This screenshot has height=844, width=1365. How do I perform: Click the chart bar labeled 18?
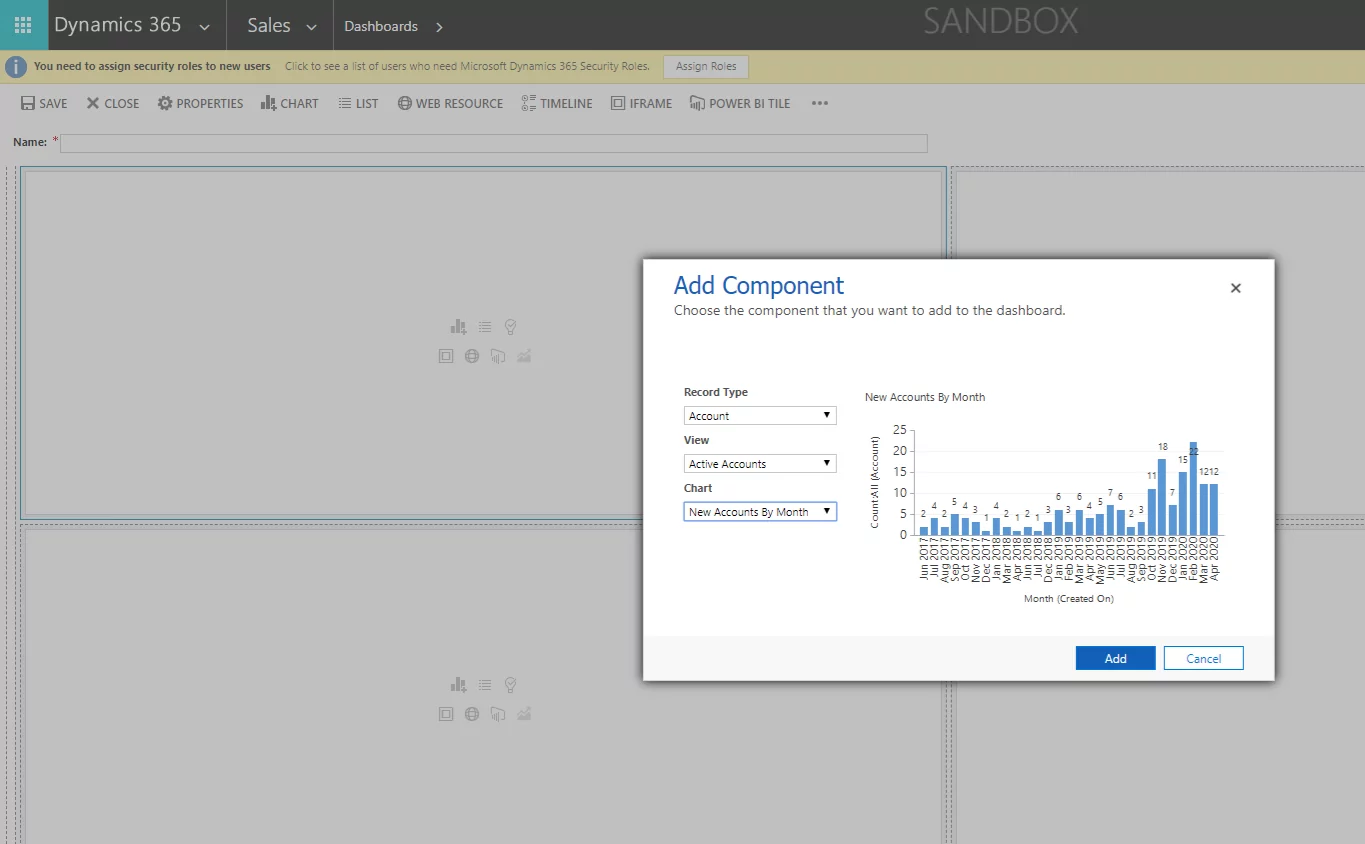click(1162, 497)
